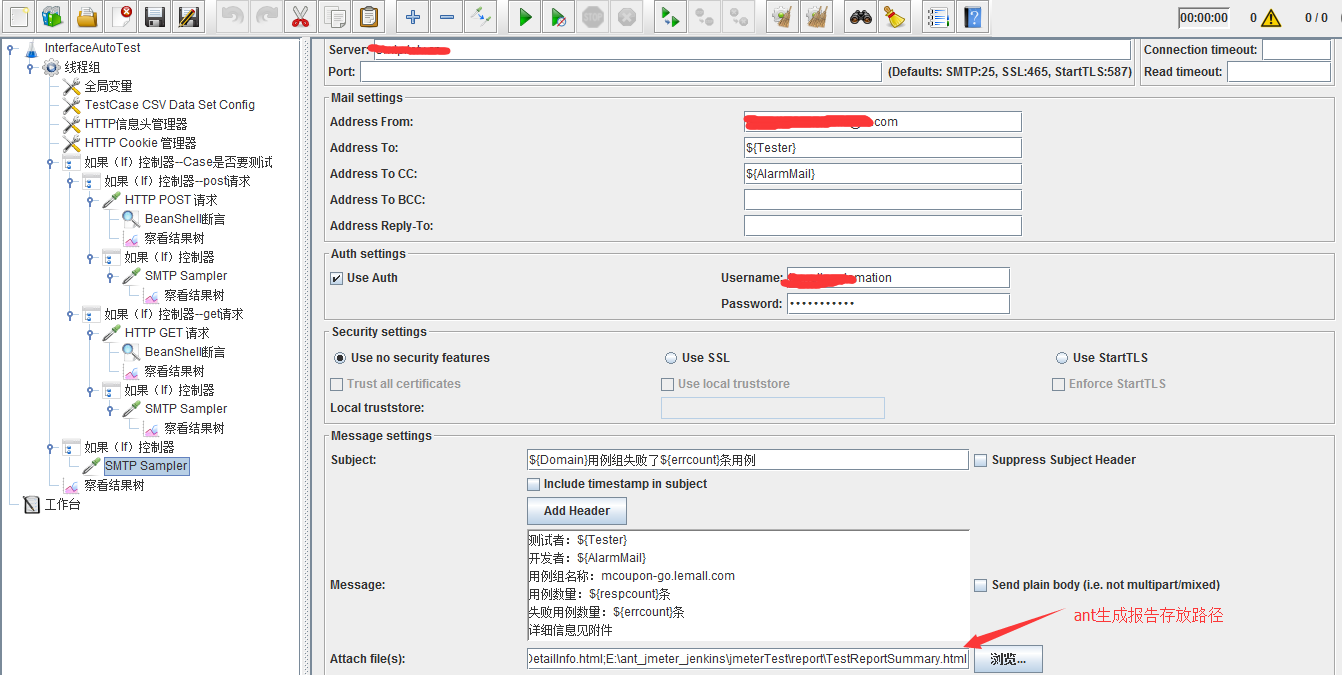The height and width of the screenshot is (675, 1342).
Task: Select the Use SSL radio button
Action: pyautogui.click(x=671, y=358)
